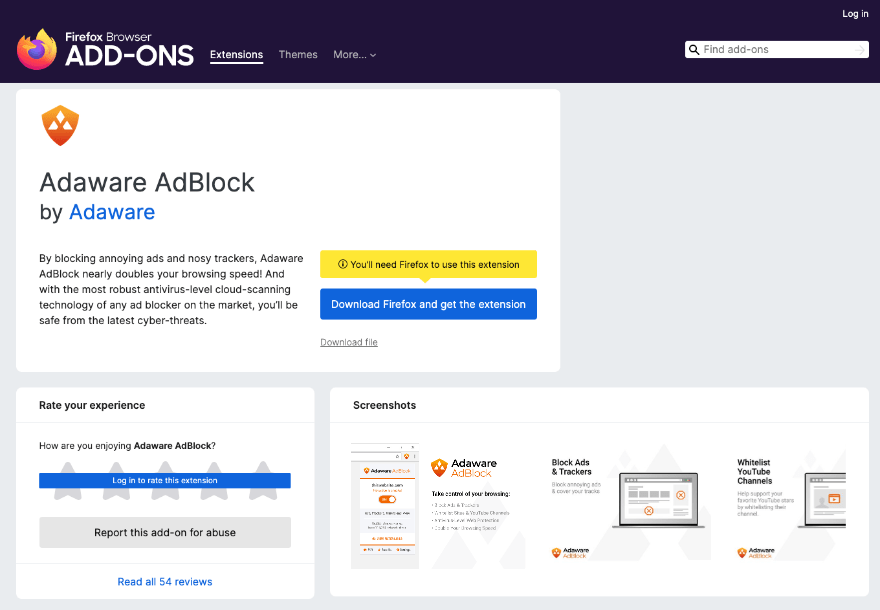Click the Adaware AdBlock shield icon

coord(60,126)
